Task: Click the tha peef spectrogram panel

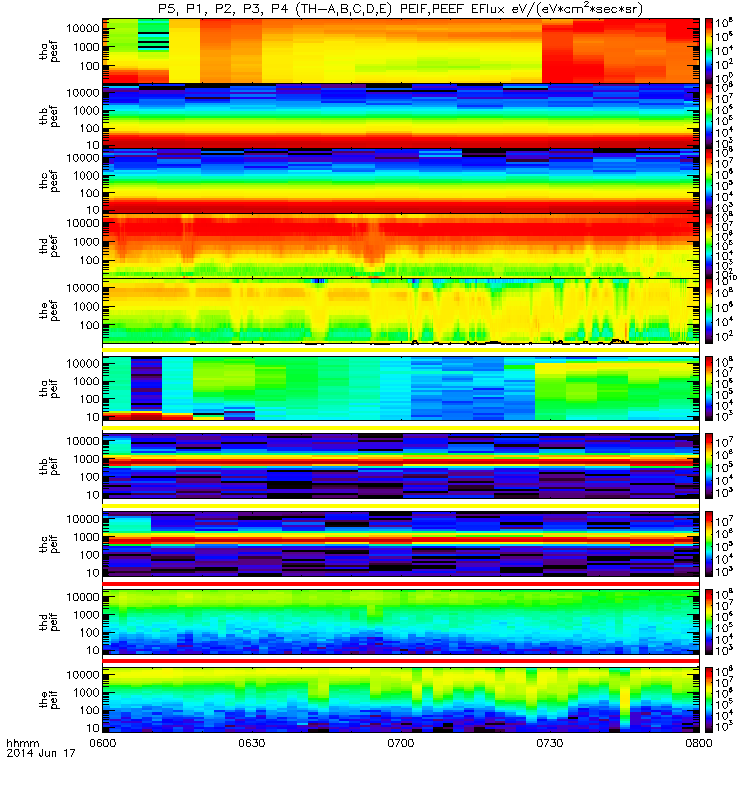Action: tap(401, 51)
